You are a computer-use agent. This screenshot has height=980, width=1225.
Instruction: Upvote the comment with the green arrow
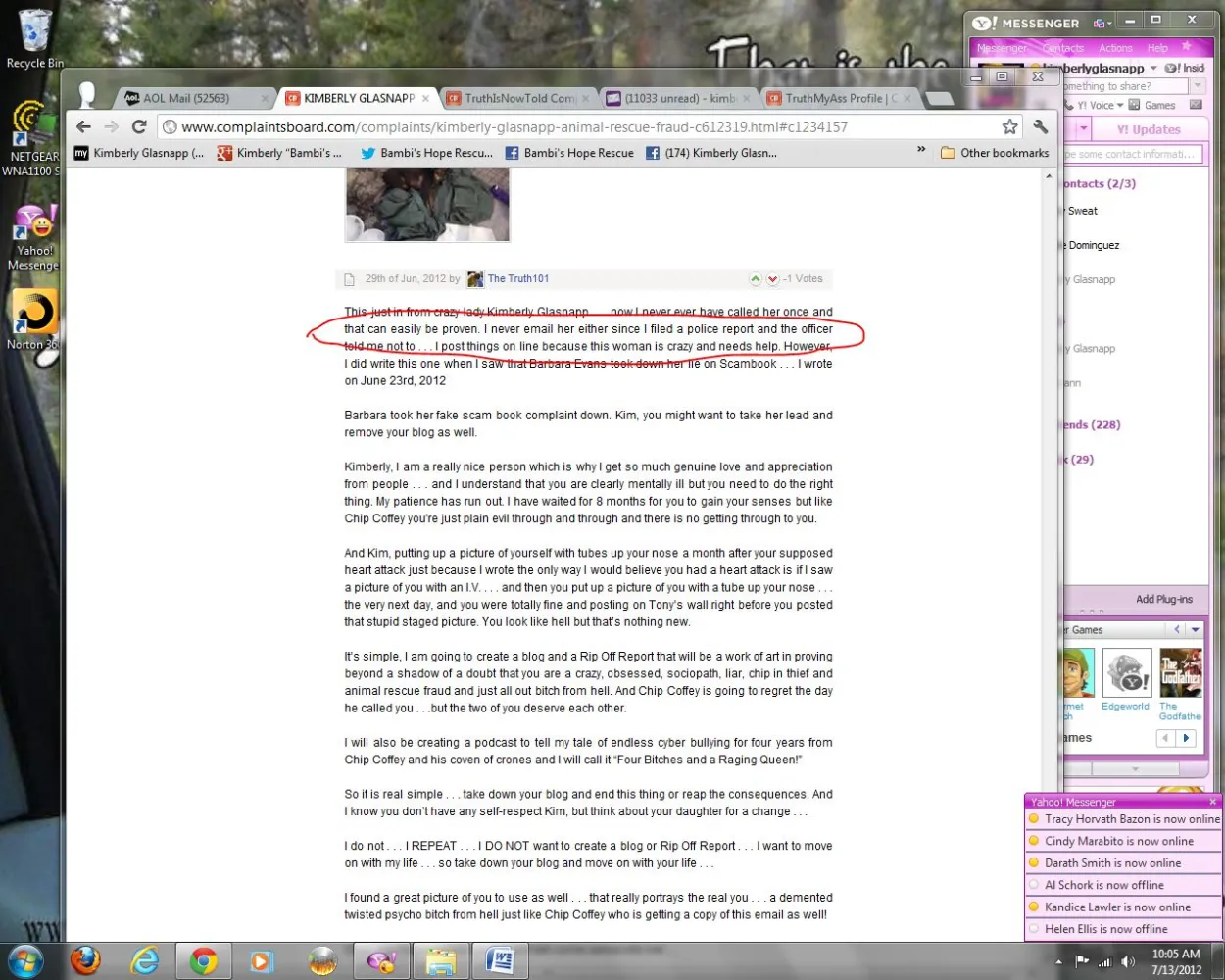(756, 279)
